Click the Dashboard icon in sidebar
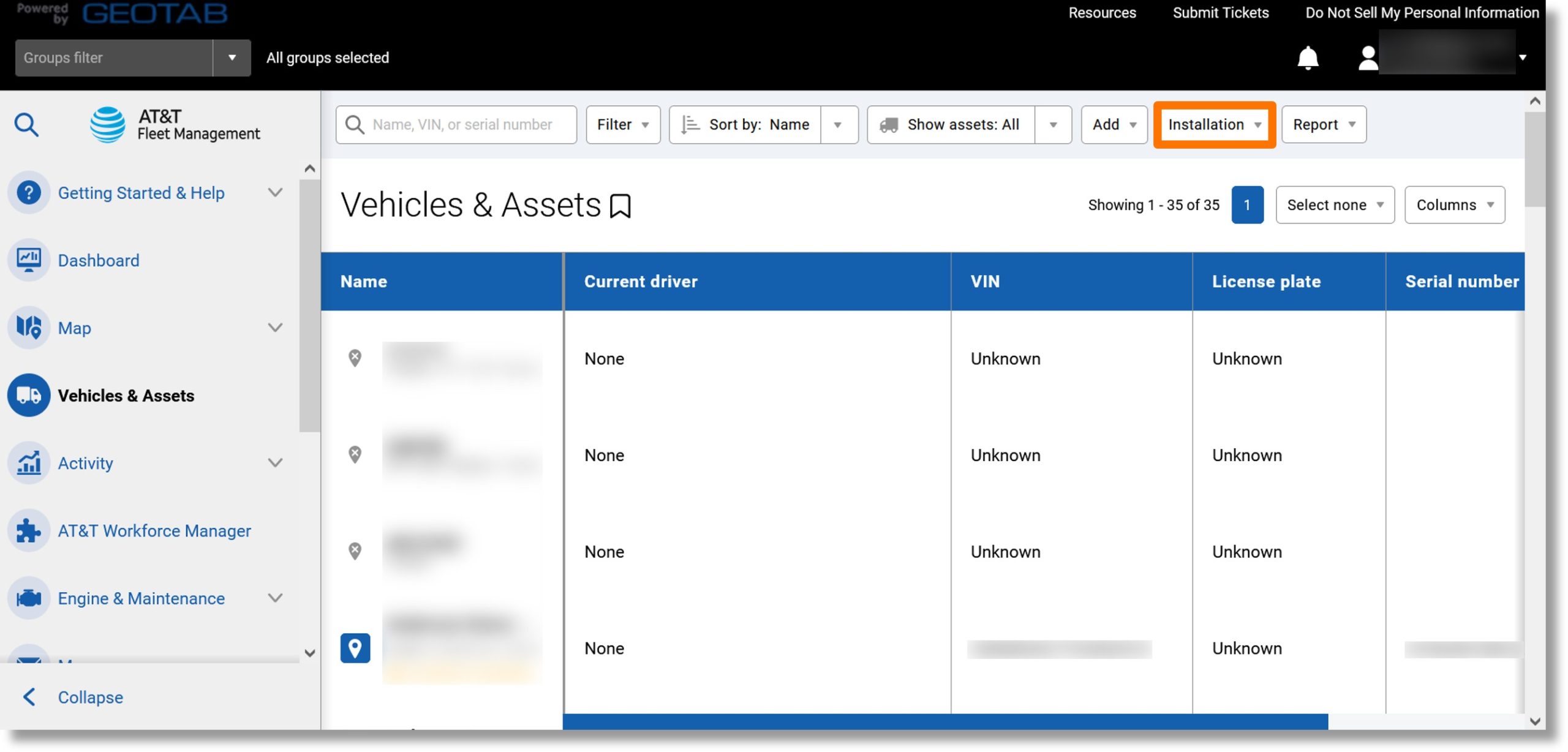Image resolution: width=1568 pixels, height=752 pixels. 29,261
